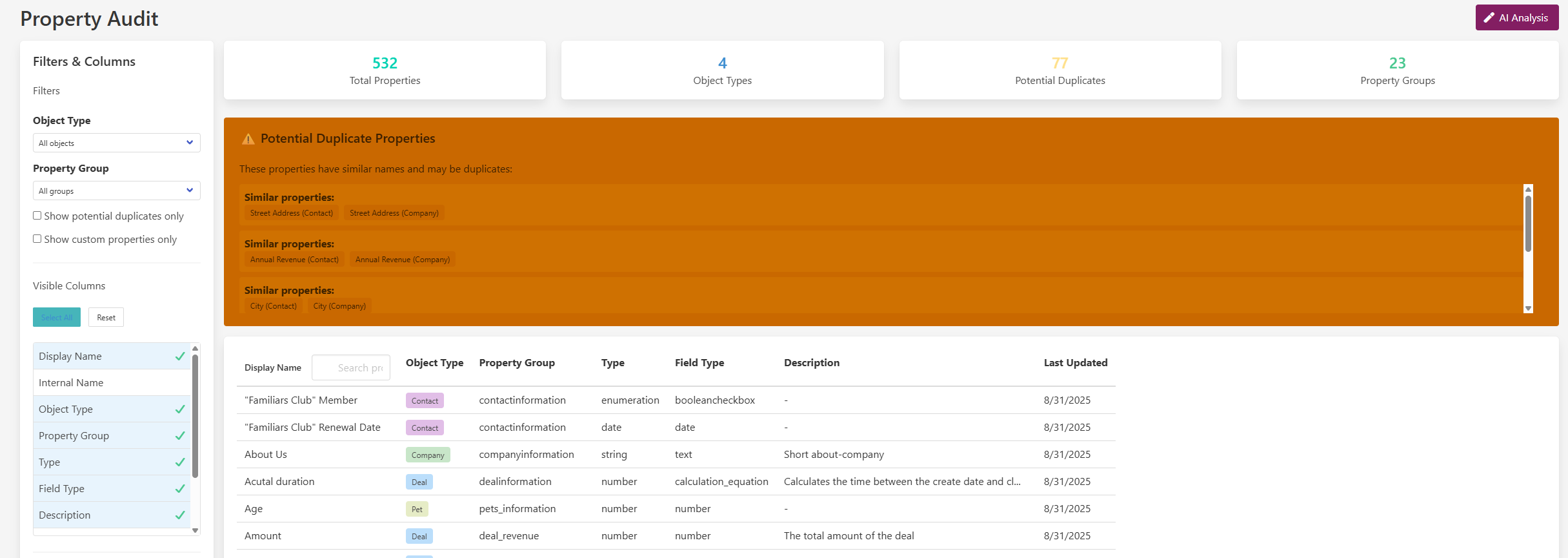
Task: Click 'deal_revenue' property group cell
Action: [x=508, y=536]
